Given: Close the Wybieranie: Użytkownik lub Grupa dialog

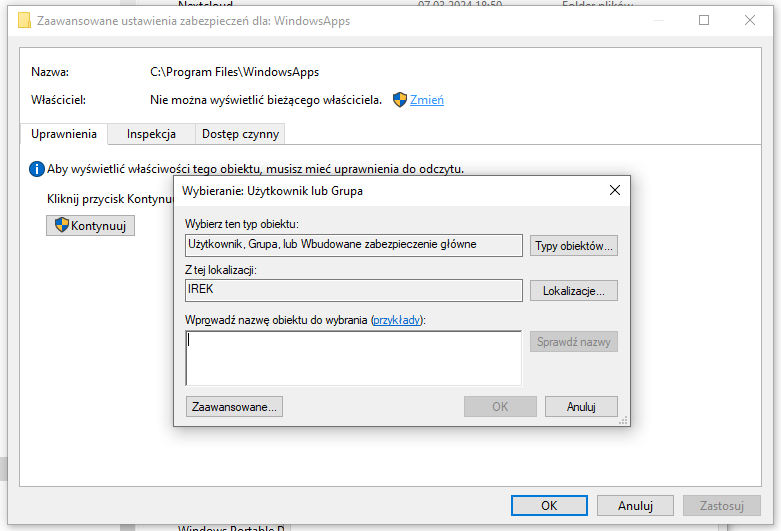Looking at the screenshot, I should [615, 190].
